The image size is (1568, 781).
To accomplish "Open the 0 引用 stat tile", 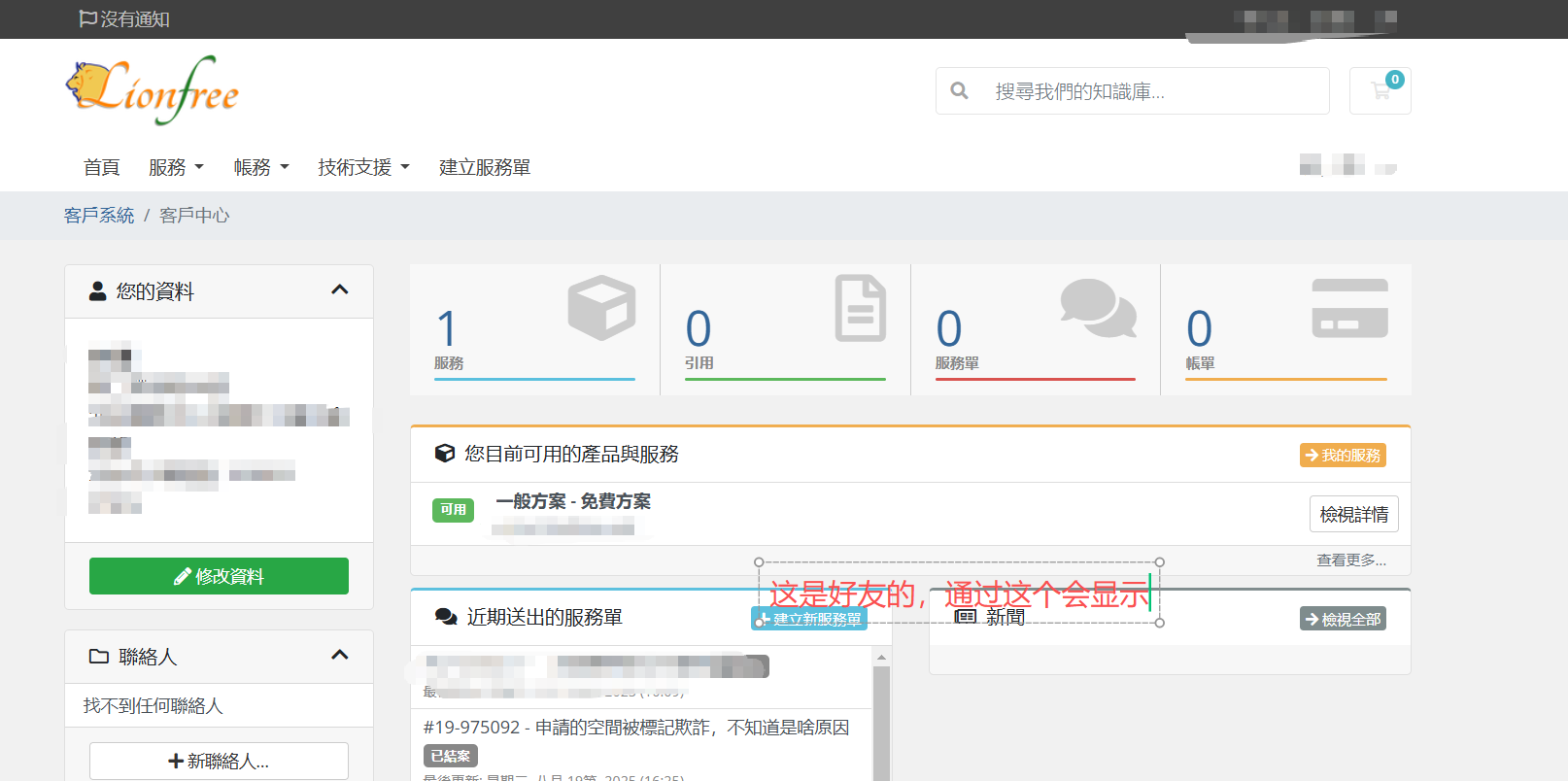I will click(785, 329).
